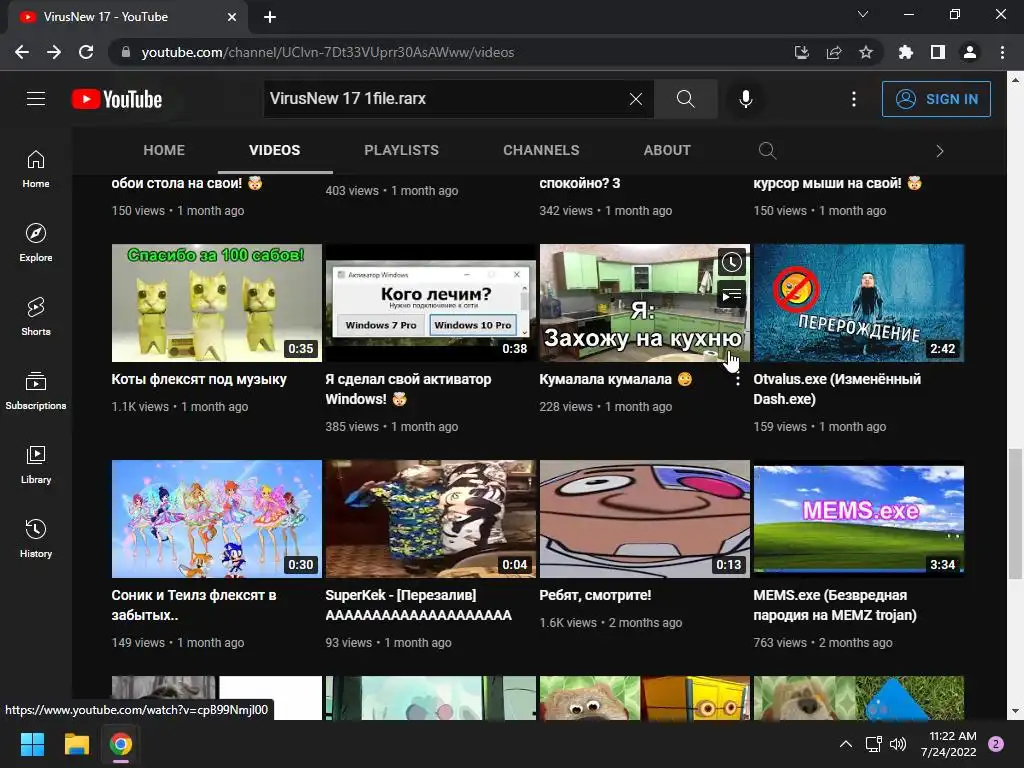
Task: Play the cartoon face 0:13 thumbnail
Action: click(645, 519)
